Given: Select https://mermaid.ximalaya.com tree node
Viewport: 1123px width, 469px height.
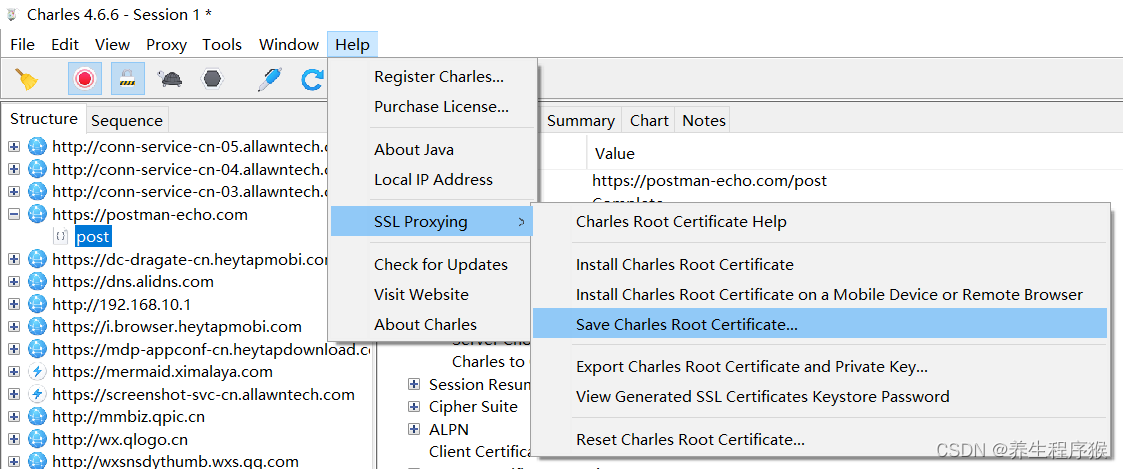Looking at the screenshot, I should click(162, 372).
